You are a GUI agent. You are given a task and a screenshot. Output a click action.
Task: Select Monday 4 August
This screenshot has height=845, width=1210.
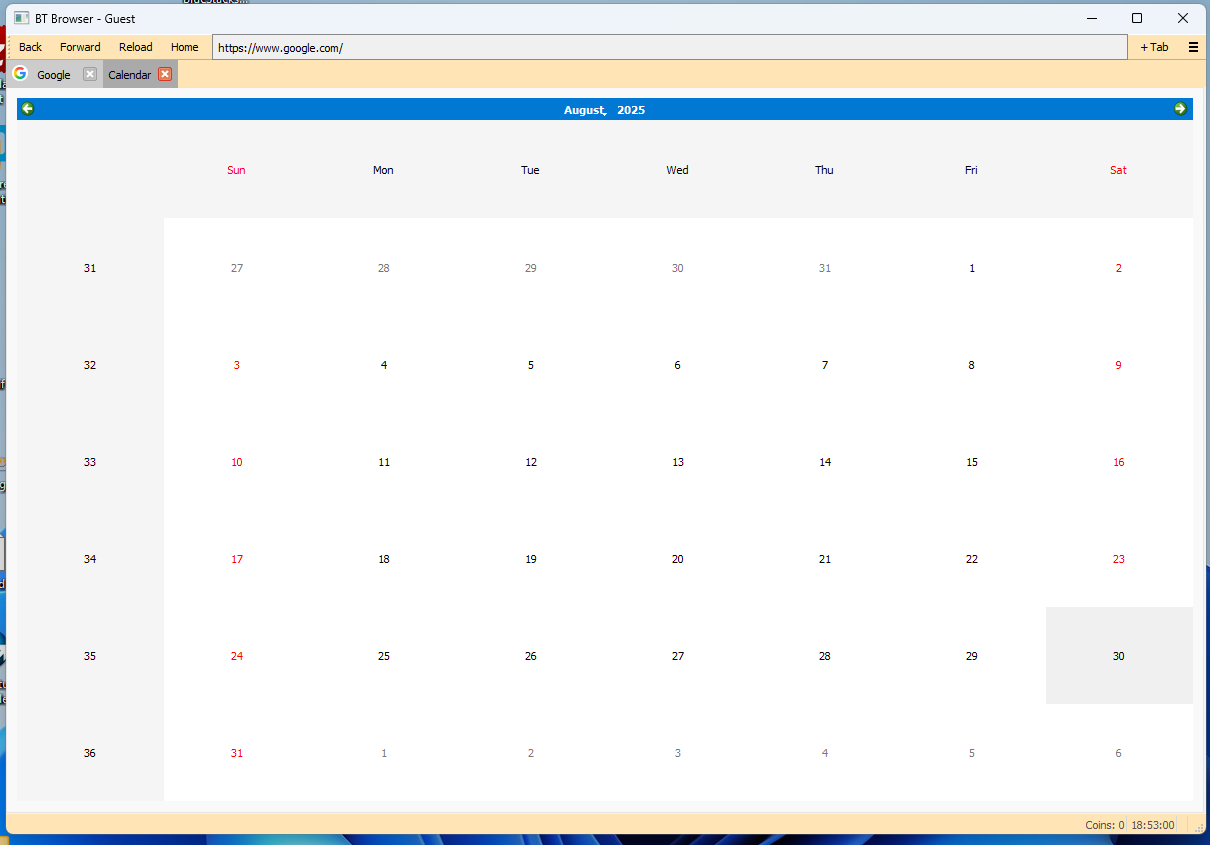pos(384,365)
